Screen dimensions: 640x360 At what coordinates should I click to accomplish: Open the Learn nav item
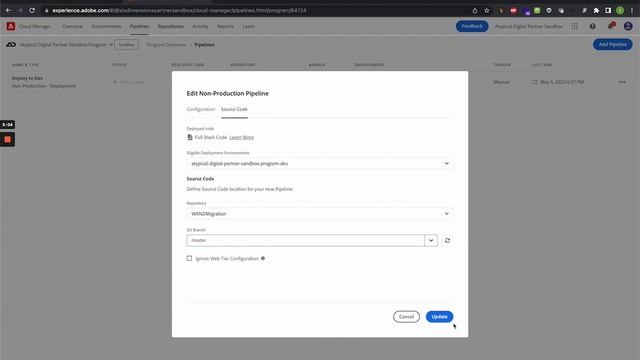[x=248, y=26]
